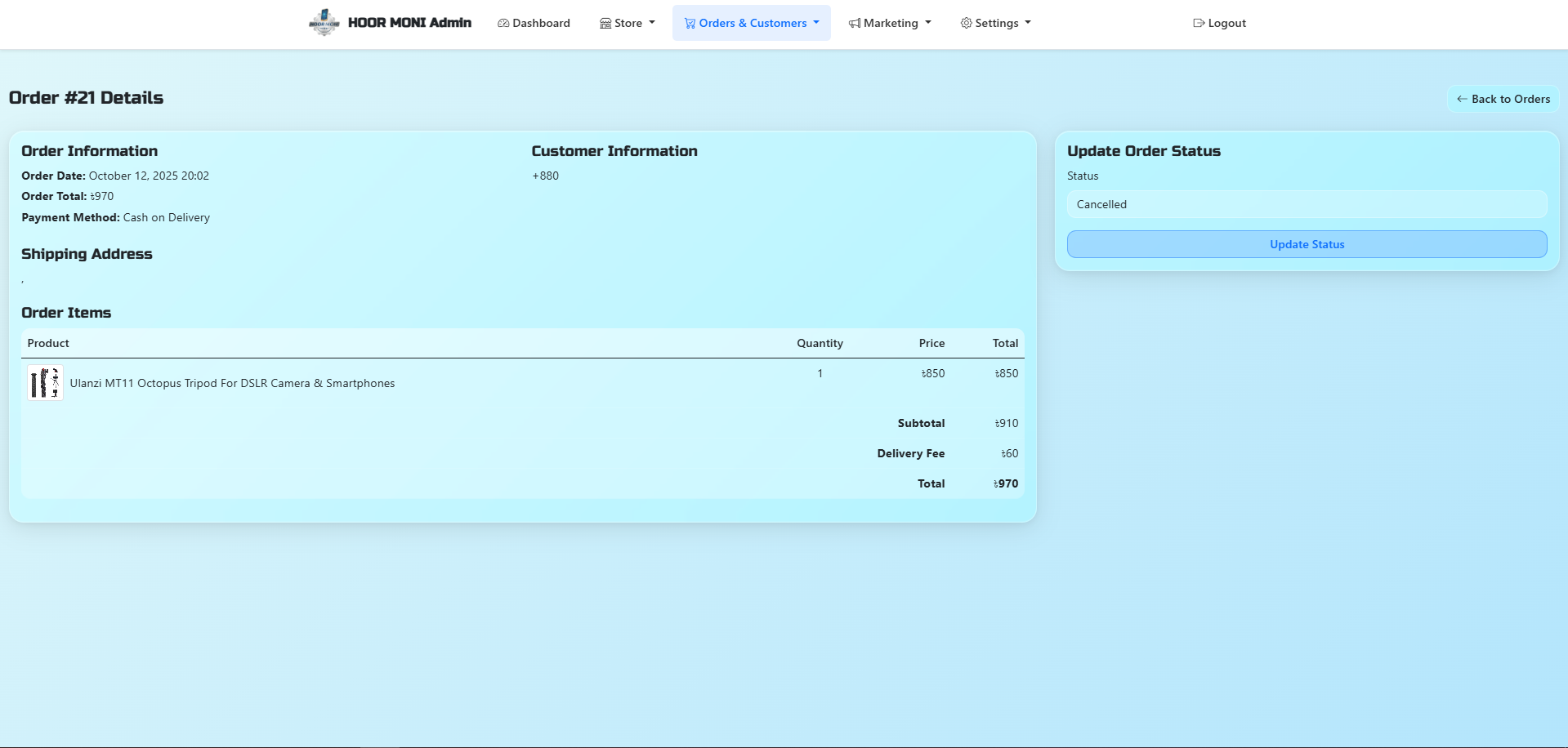Open Orders & Customers menu

coord(752,23)
